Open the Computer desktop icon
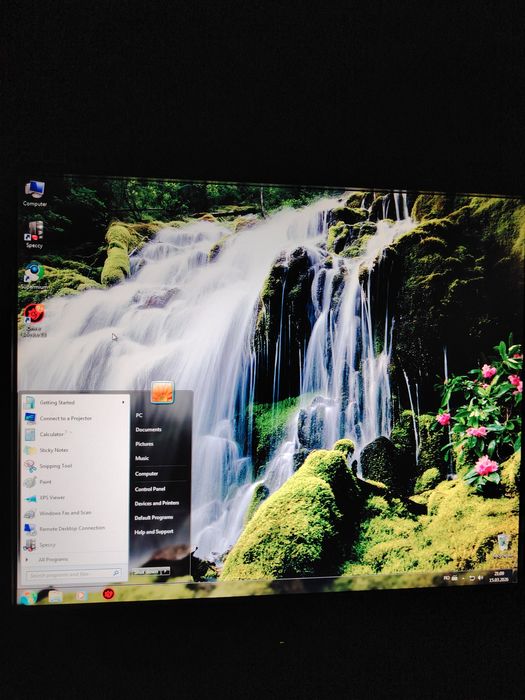The height and width of the screenshot is (700, 525). 34,193
